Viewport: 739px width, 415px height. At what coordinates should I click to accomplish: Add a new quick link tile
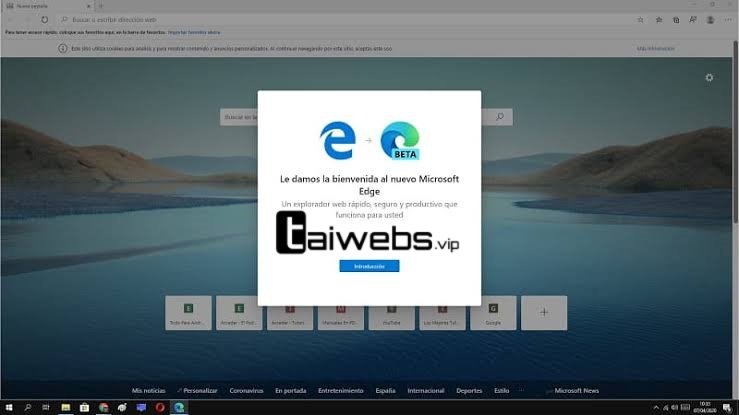[544, 313]
